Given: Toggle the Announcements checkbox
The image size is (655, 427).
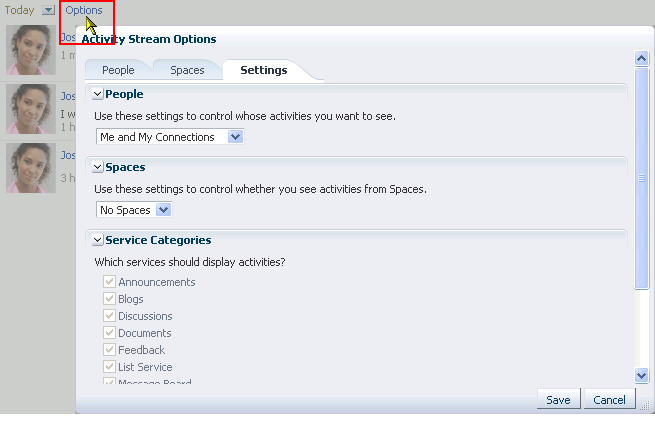Looking at the screenshot, I should (109, 282).
